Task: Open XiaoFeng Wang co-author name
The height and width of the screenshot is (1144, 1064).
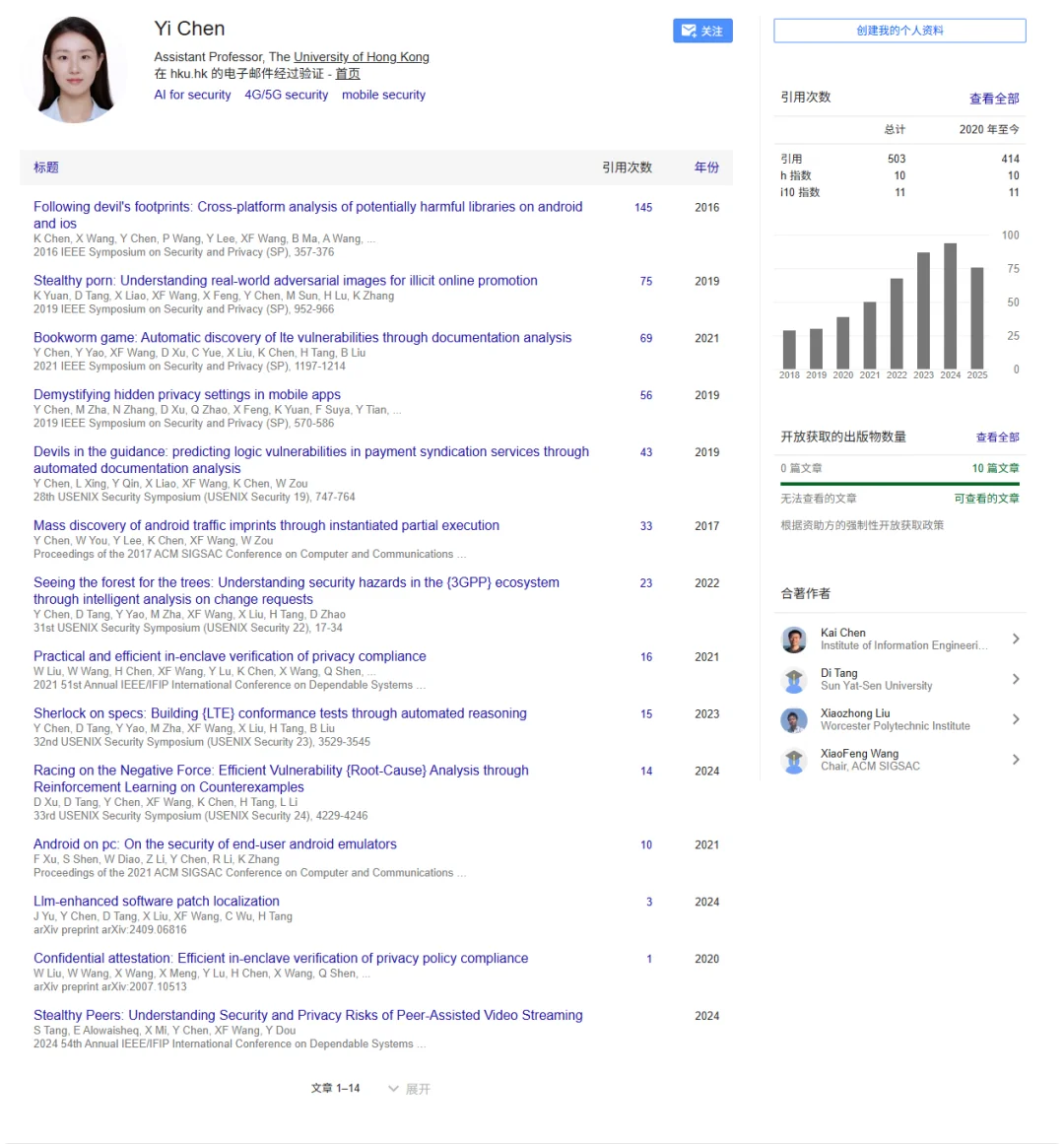Action: point(859,753)
